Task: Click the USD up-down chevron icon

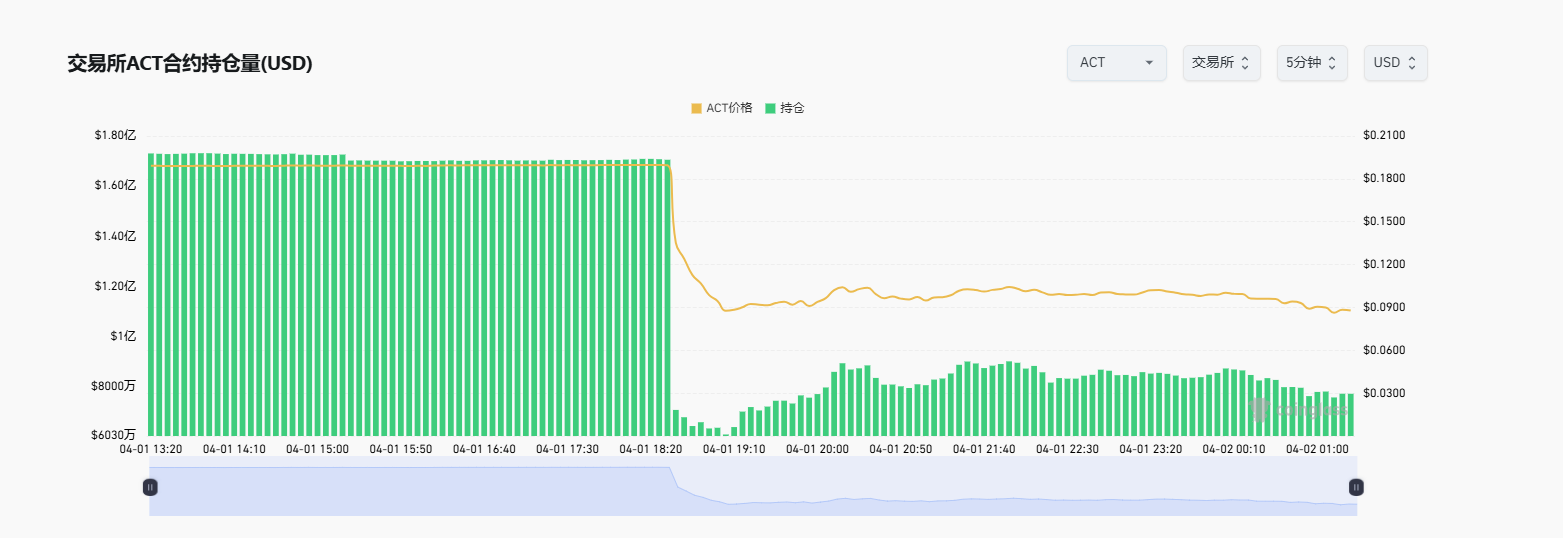Action: (x=1412, y=63)
